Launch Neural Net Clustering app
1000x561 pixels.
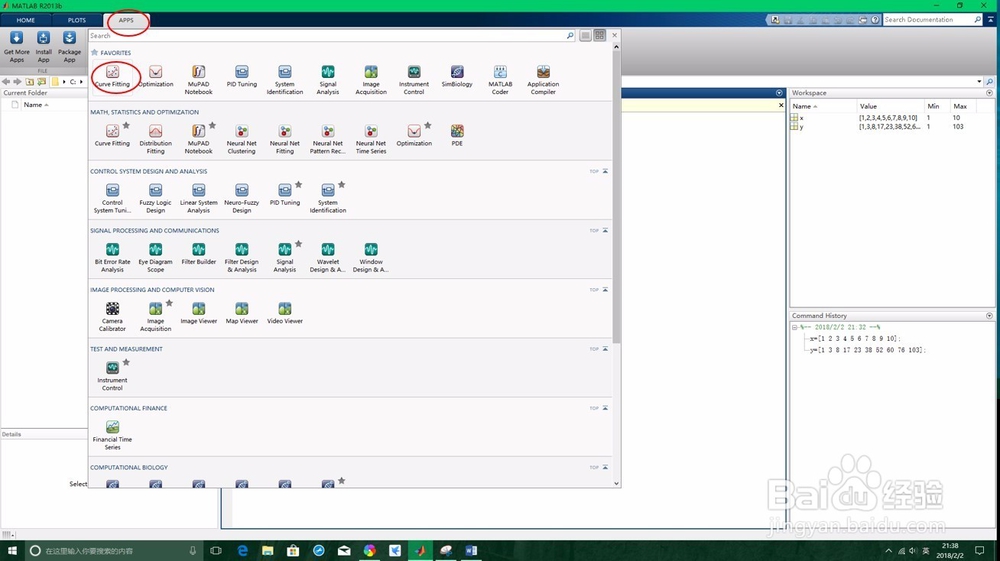[242, 139]
